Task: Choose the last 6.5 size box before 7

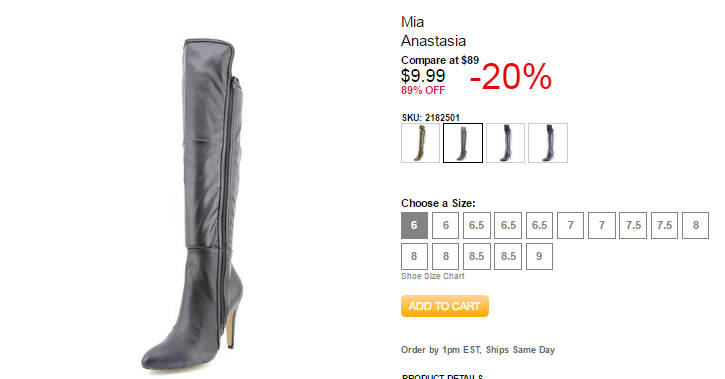Action: [539, 226]
